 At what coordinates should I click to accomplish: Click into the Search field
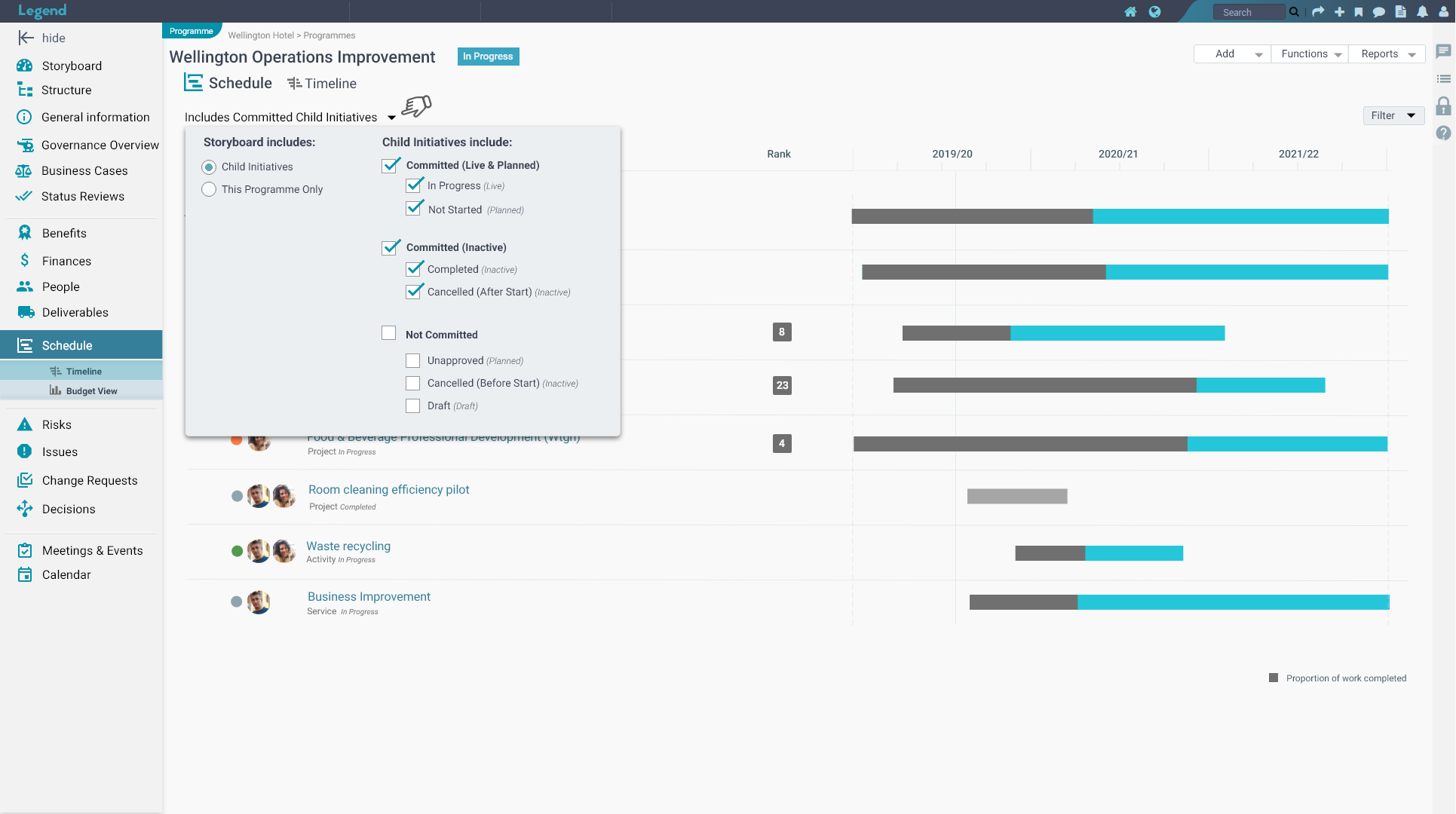pos(1249,12)
